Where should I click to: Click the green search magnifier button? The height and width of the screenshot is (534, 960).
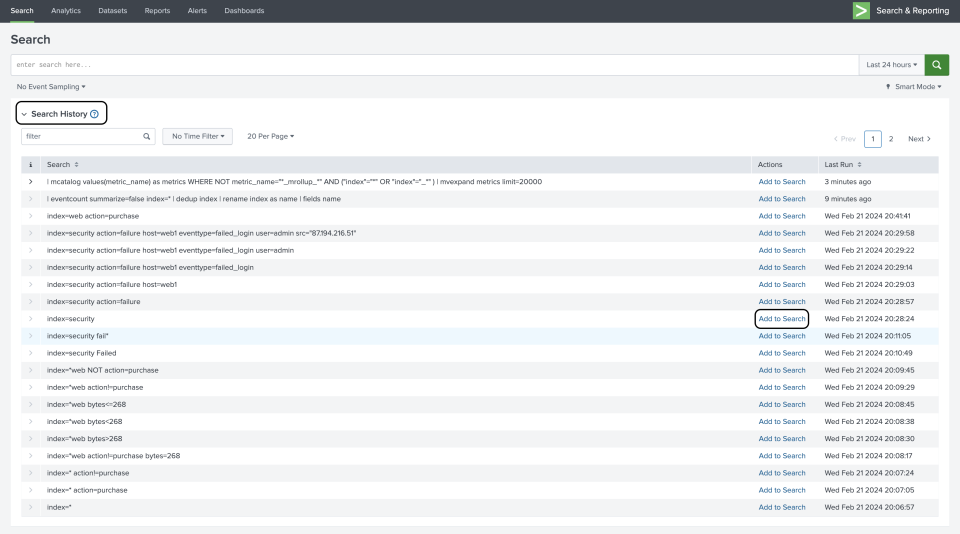(936, 65)
